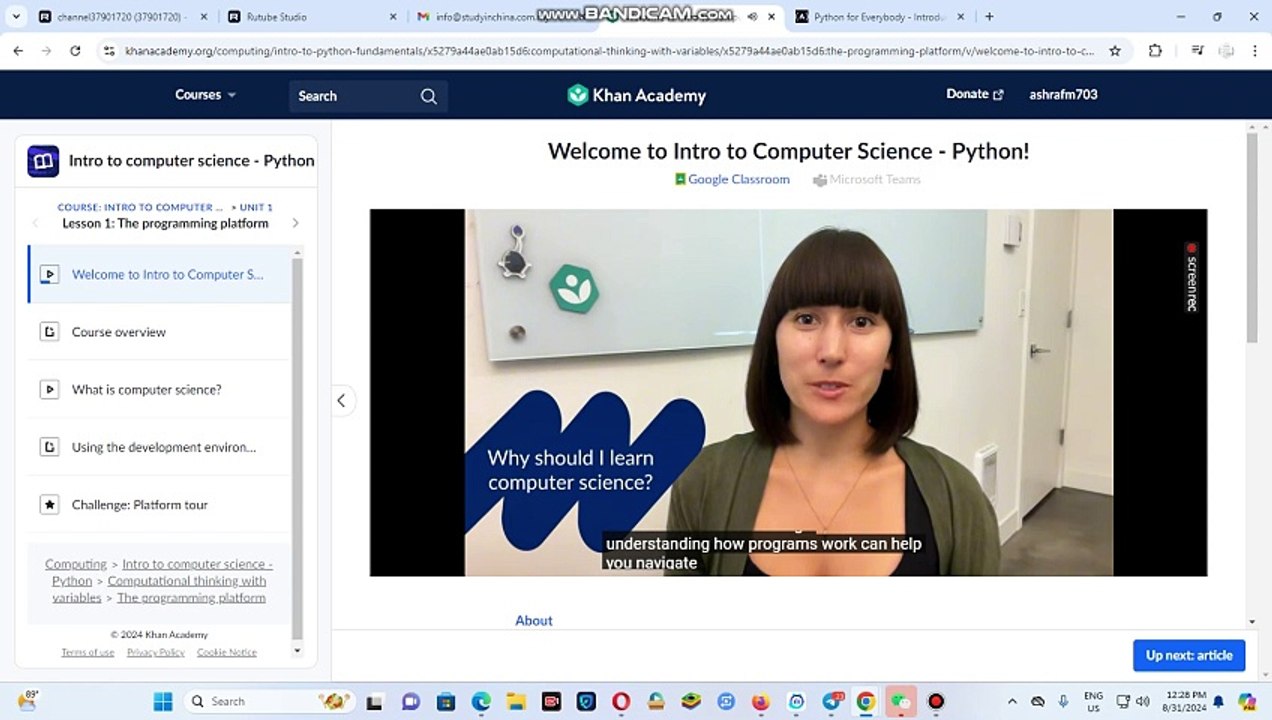The height and width of the screenshot is (720, 1272).
Task: Click video icon next to 'What is computer science?'
Action: pos(49,389)
